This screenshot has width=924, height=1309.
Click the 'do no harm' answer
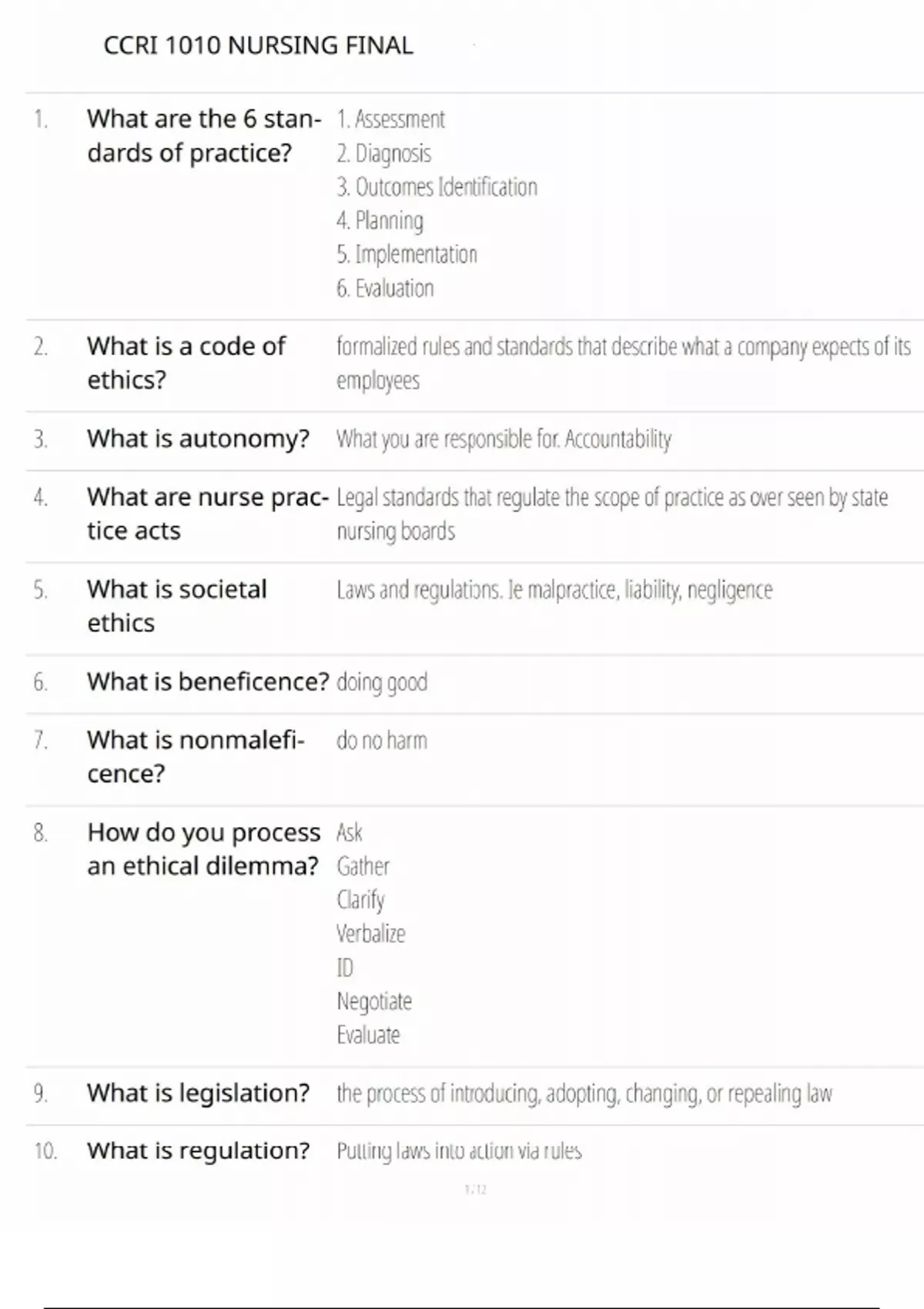[x=381, y=741]
